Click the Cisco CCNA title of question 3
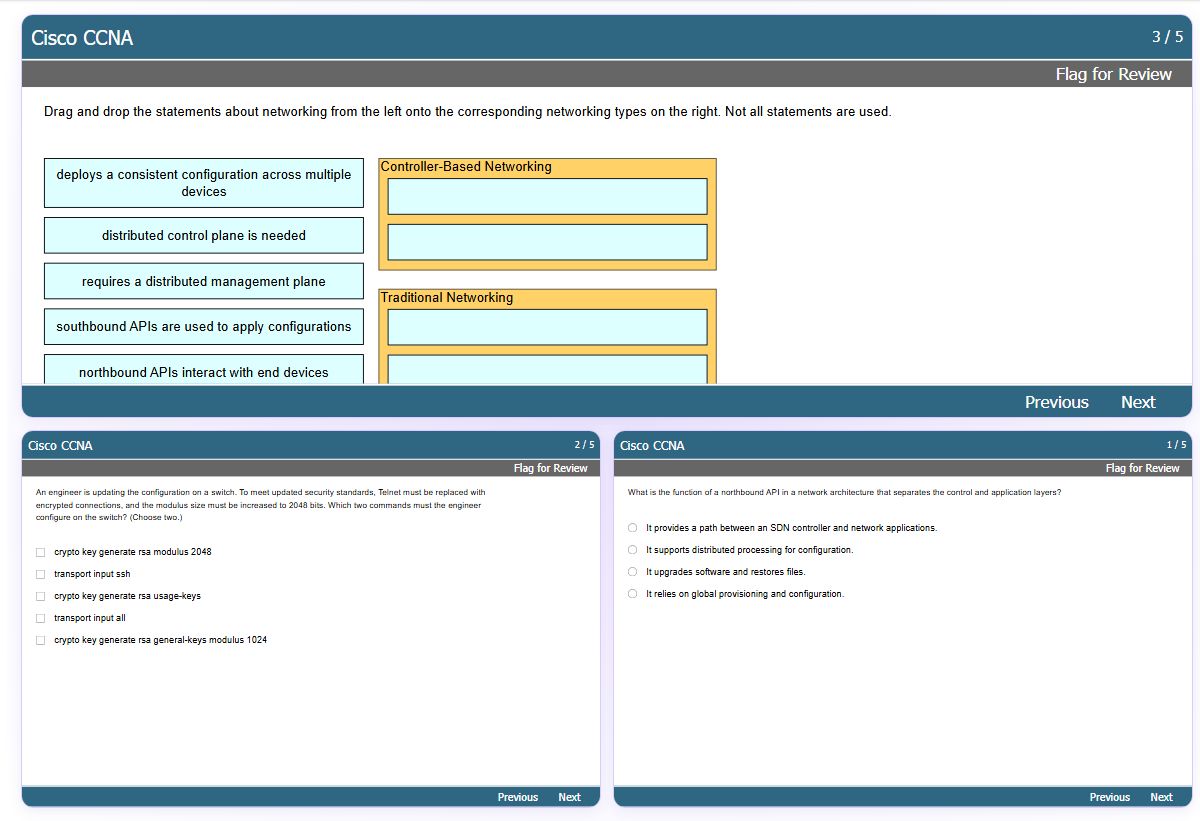Image resolution: width=1200 pixels, height=821 pixels. pyautogui.click(x=82, y=38)
